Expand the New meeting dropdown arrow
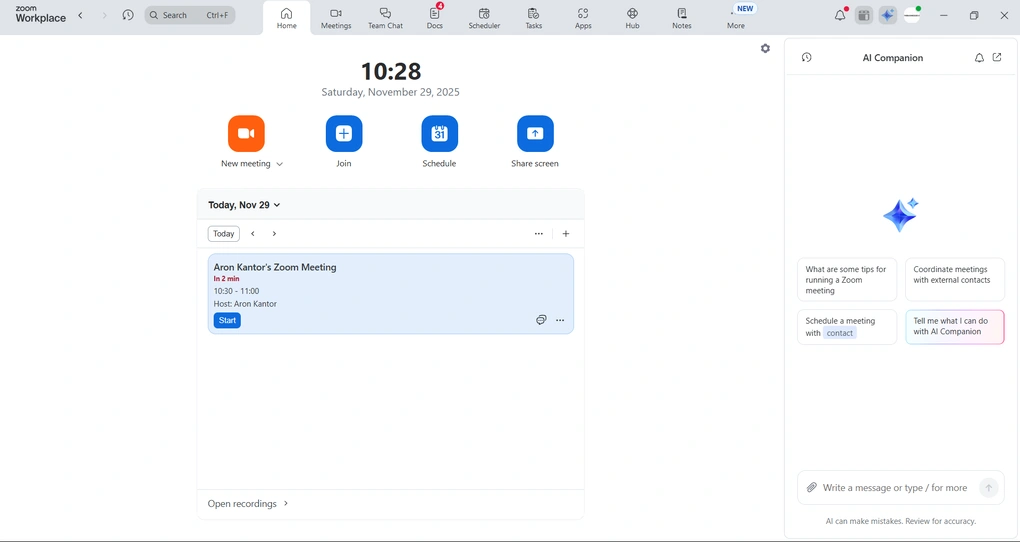The height and width of the screenshot is (542, 1020). click(x=280, y=164)
